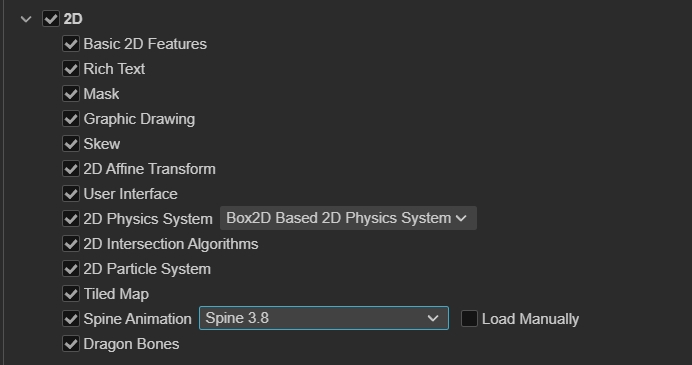Toggle the Tiled Map checkbox
Screen dimensions: 692x365
[x=71, y=294]
